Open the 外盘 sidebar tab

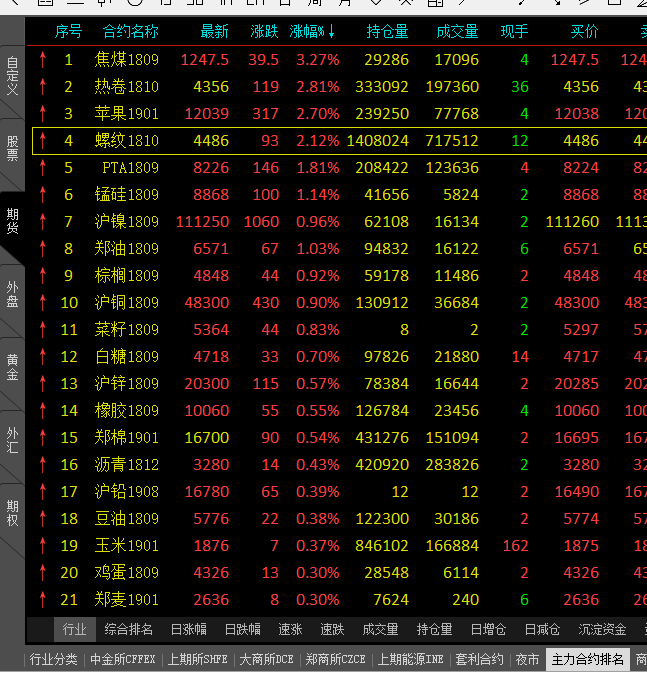click(x=12, y=294)
